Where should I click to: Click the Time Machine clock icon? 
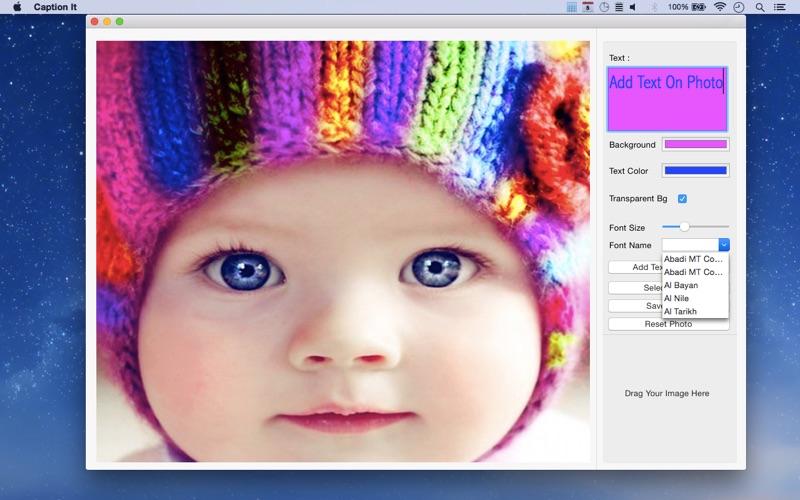click(x=739, y=7)
